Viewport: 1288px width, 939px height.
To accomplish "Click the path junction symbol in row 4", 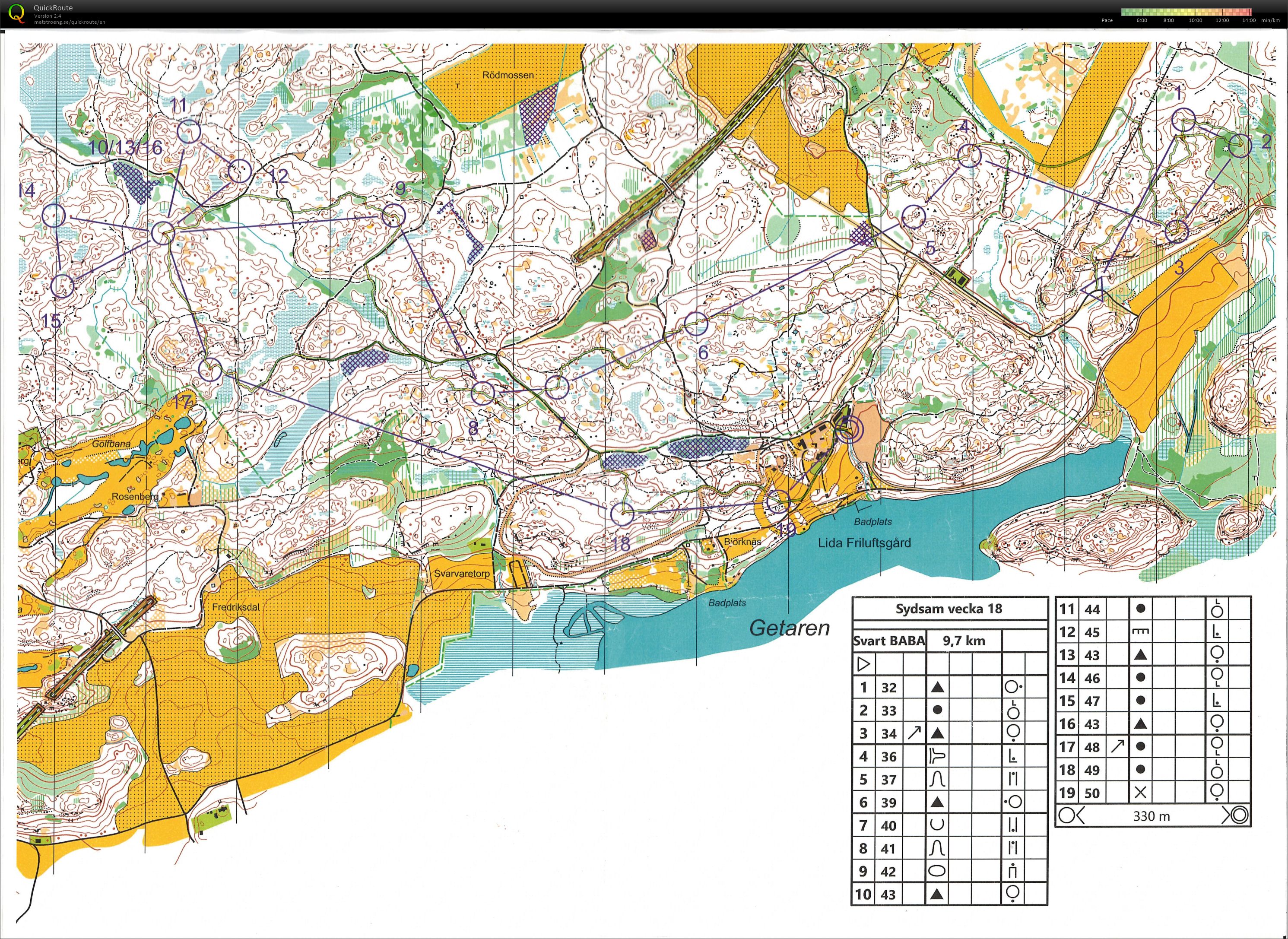I will click(x=937, y=756).
